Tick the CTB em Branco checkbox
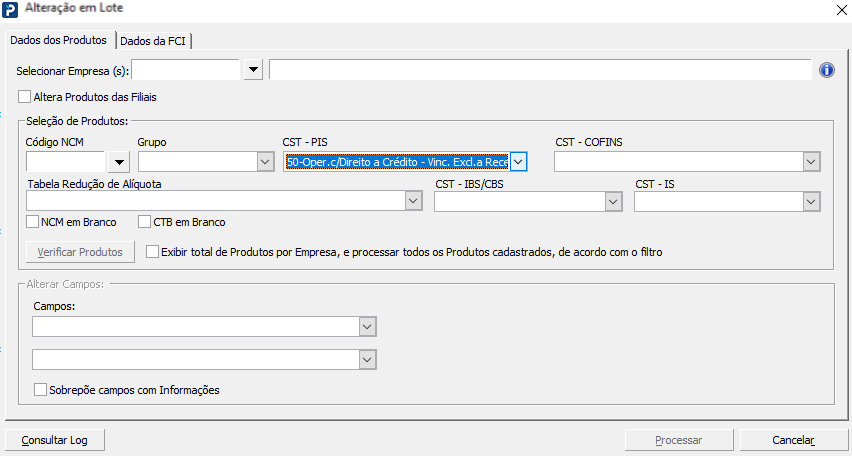 (x=144, y=222)
